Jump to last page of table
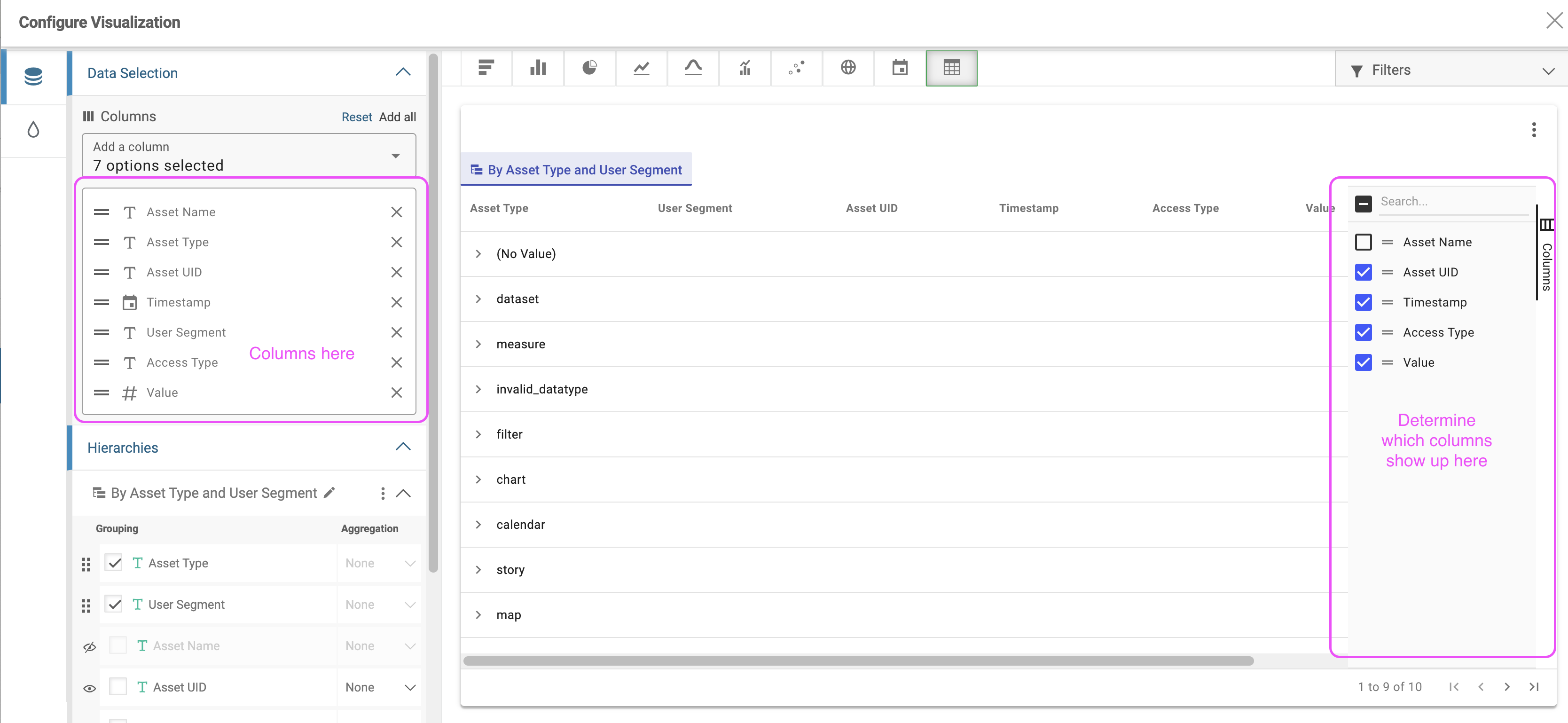1568x723 pixels. (1534, 686)
